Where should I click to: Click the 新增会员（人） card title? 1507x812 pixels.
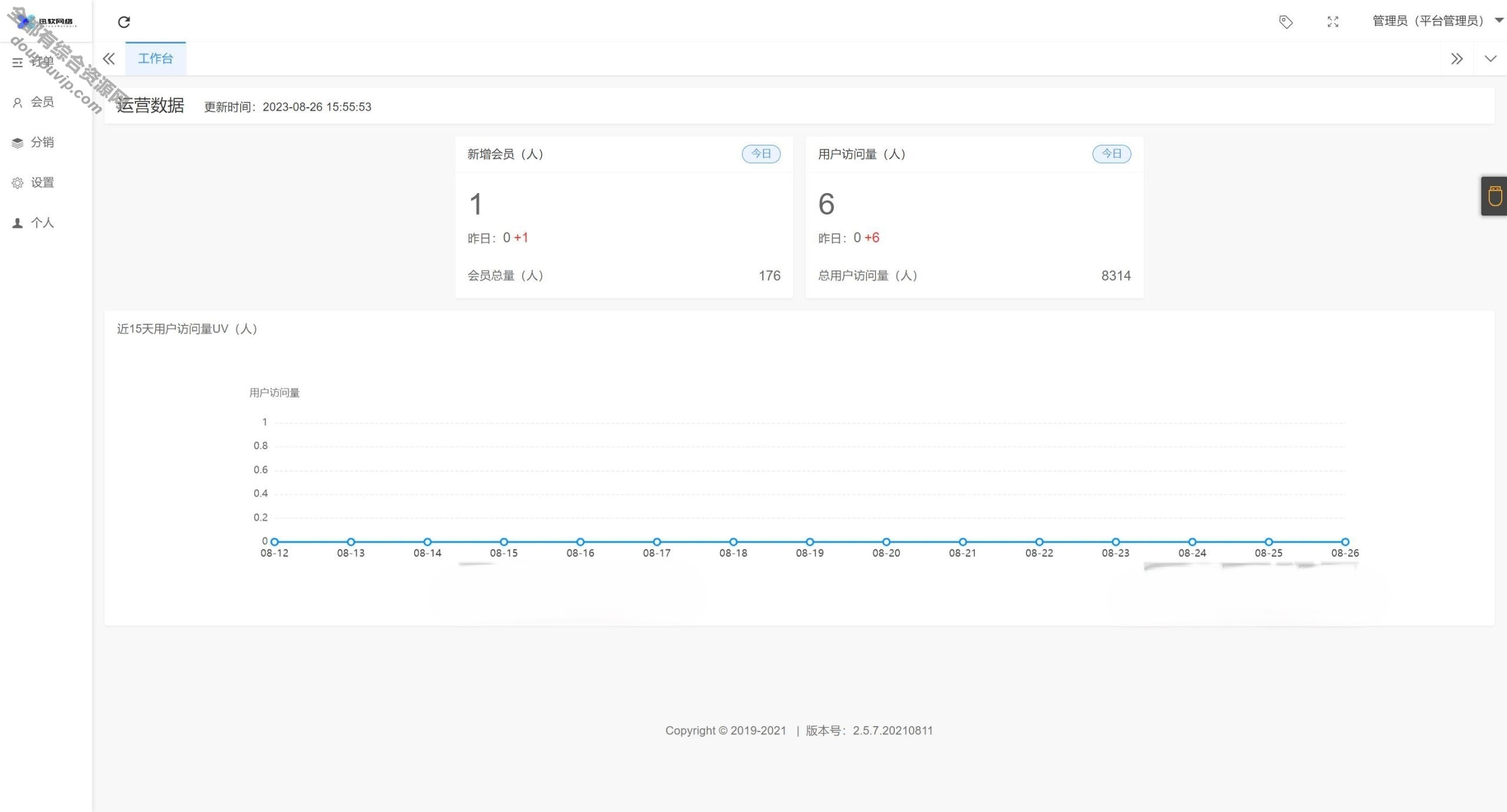[x=505, y=154]
